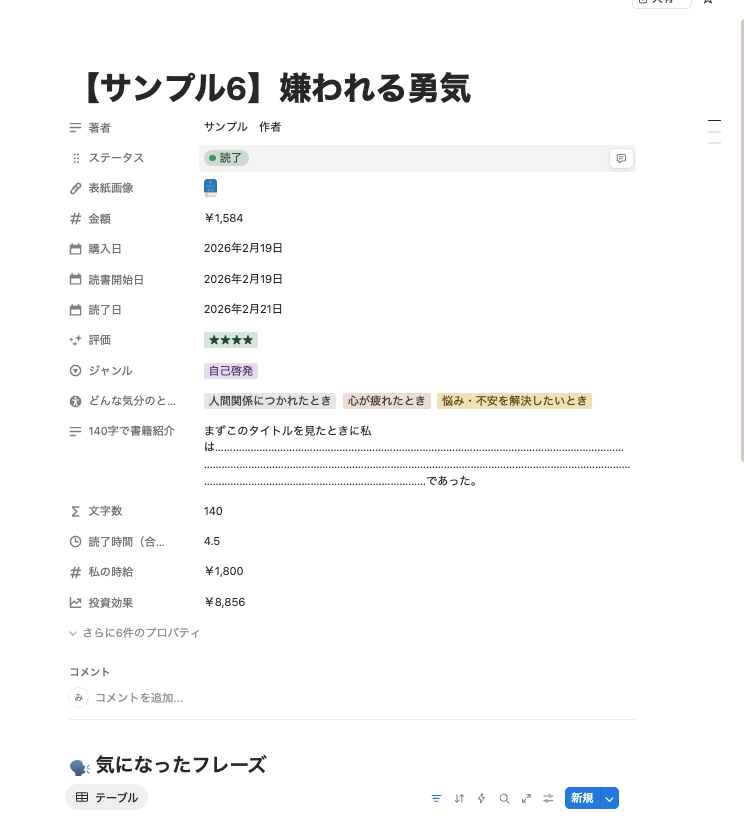Open the 読了 status selector
Viewport: 744px width, 817px height.
[x=226, y=158]
